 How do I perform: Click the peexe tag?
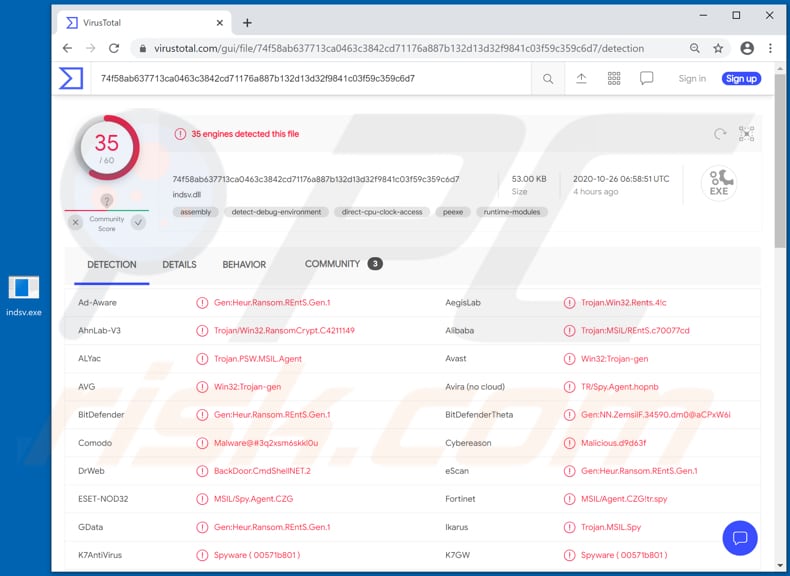point(453,212)
